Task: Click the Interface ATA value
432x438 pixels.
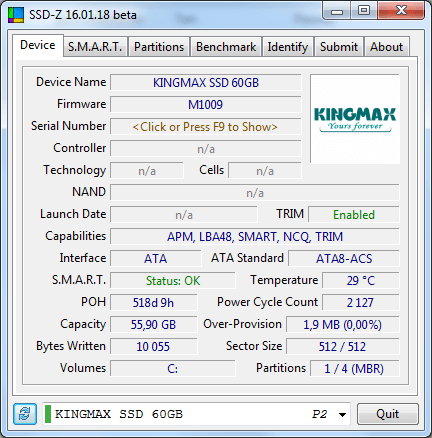Action: click(156, 259)
